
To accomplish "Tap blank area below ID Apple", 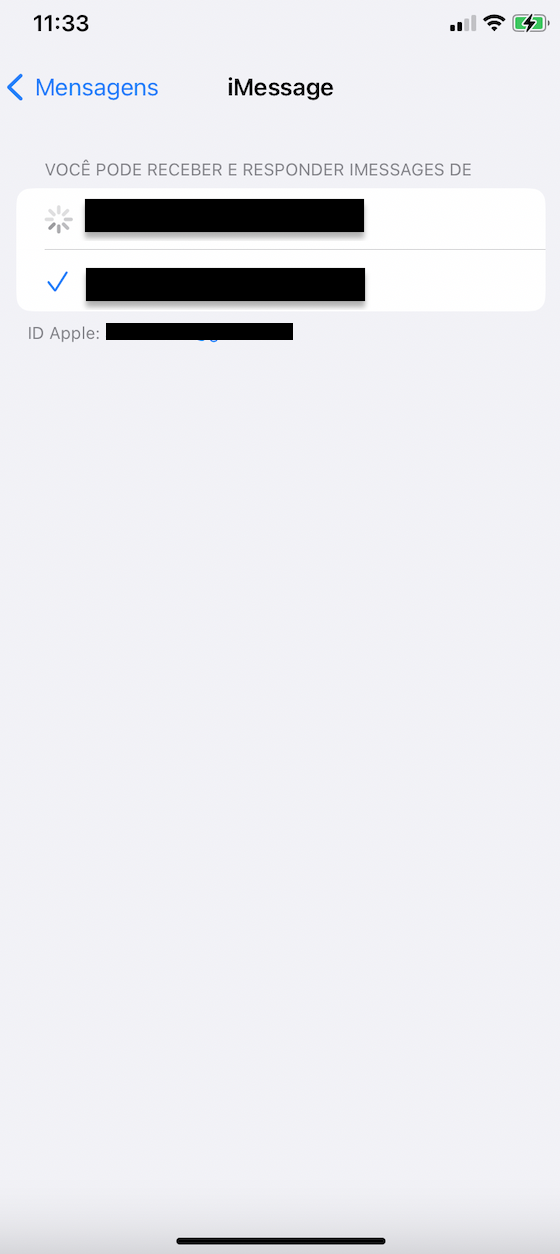I will coord(280,750).
